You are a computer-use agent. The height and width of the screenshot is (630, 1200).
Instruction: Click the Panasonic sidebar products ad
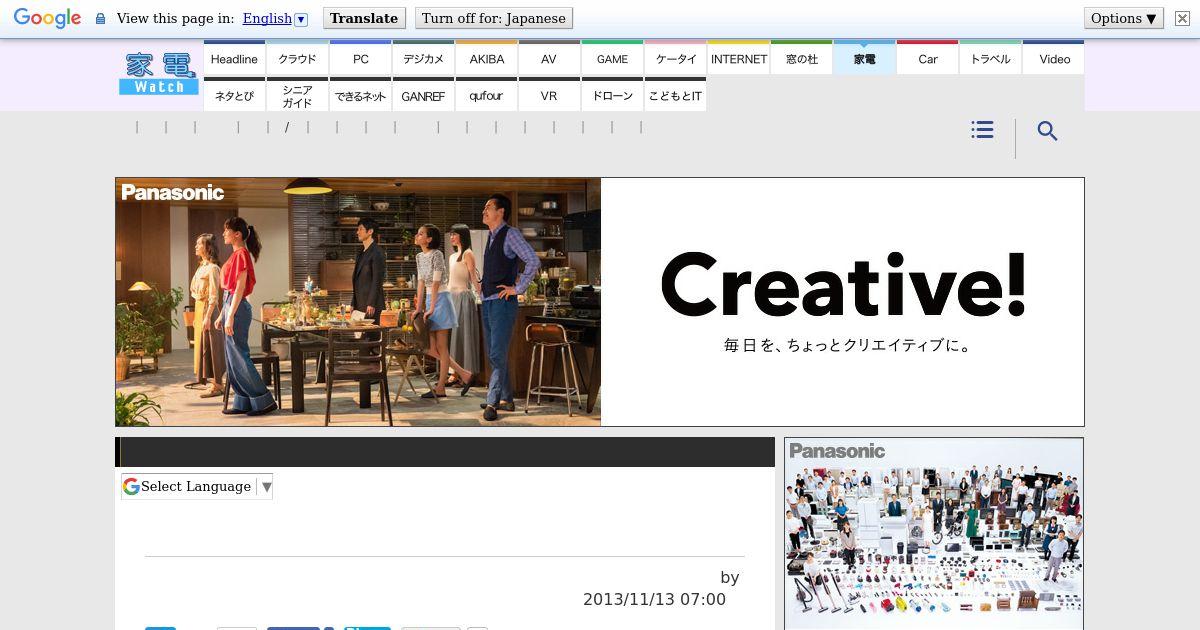934,534
